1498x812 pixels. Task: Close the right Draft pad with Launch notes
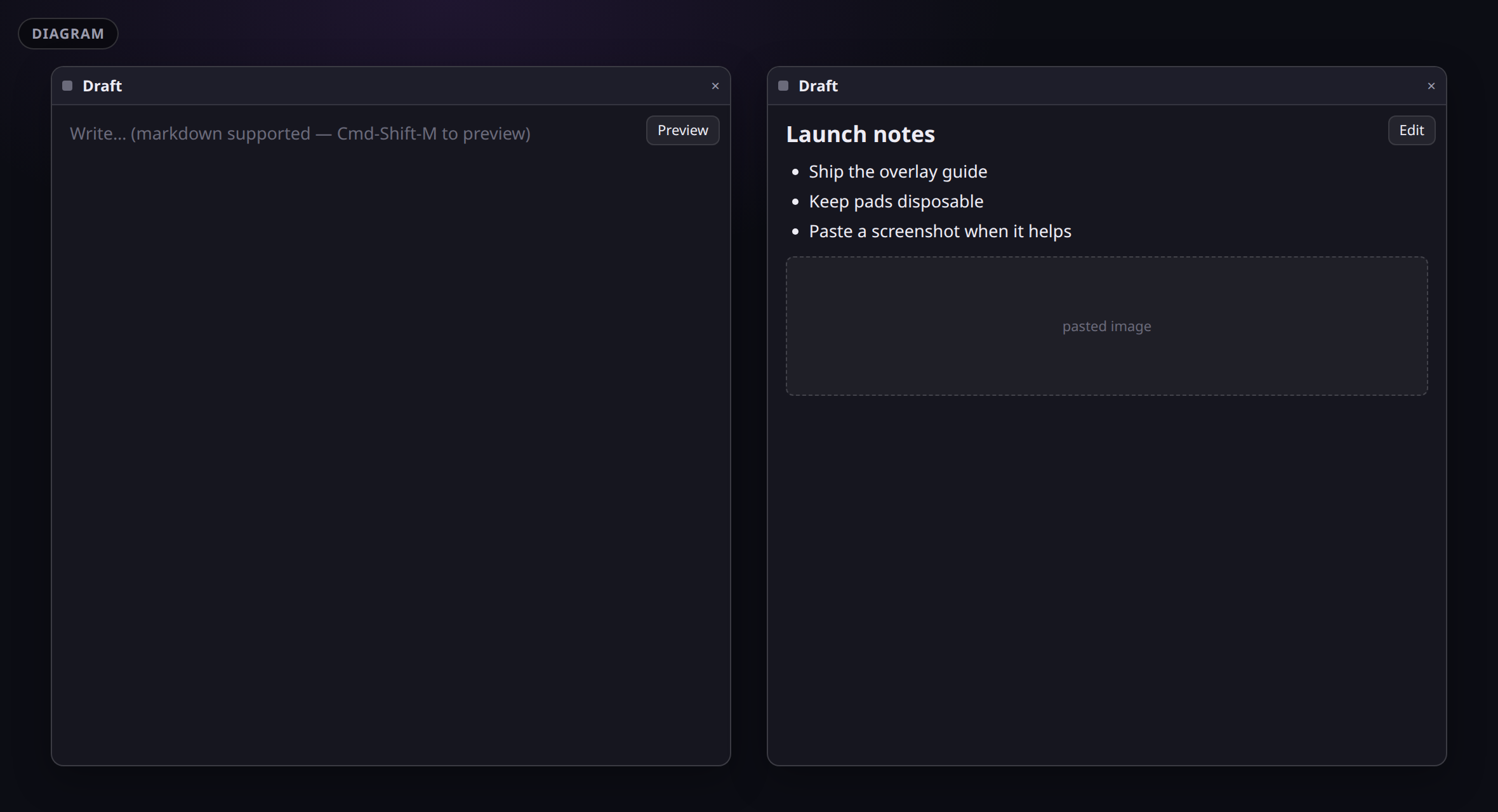coord(1431,86)
